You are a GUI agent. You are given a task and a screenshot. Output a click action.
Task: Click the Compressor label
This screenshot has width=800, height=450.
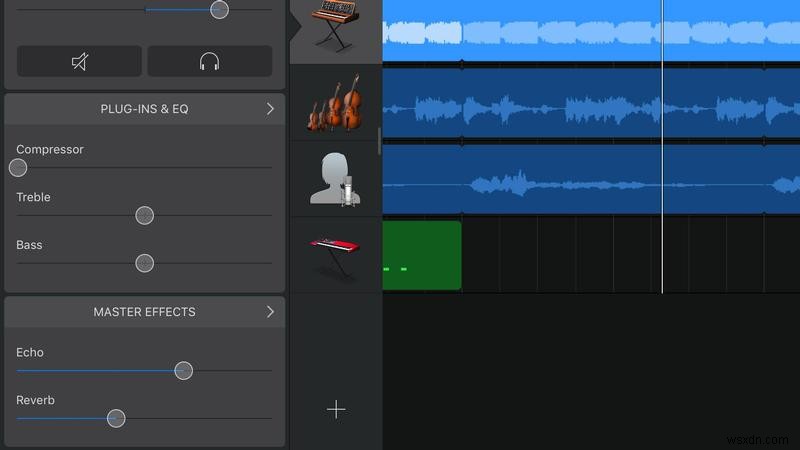(50, 149)
